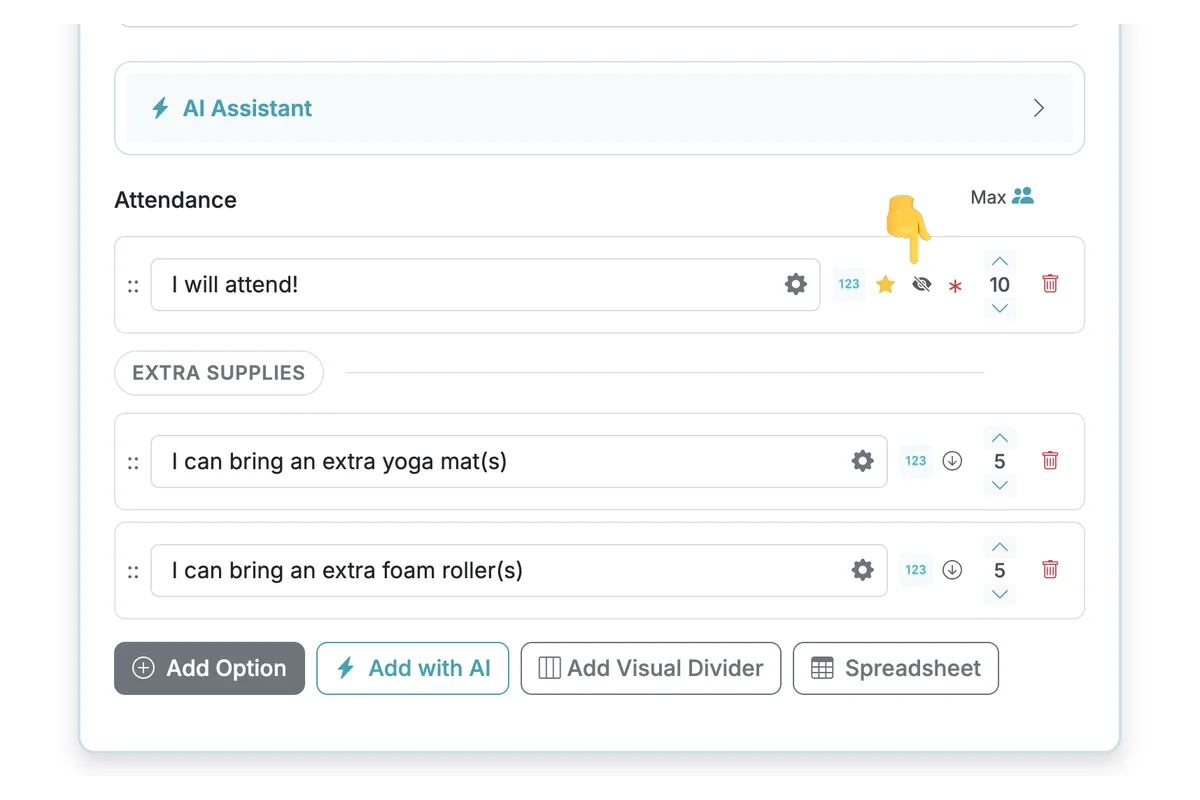Toggle the gold star on 'I will attend!'
Viewport: 1200px width, 800px height.
tap(885, 285)
